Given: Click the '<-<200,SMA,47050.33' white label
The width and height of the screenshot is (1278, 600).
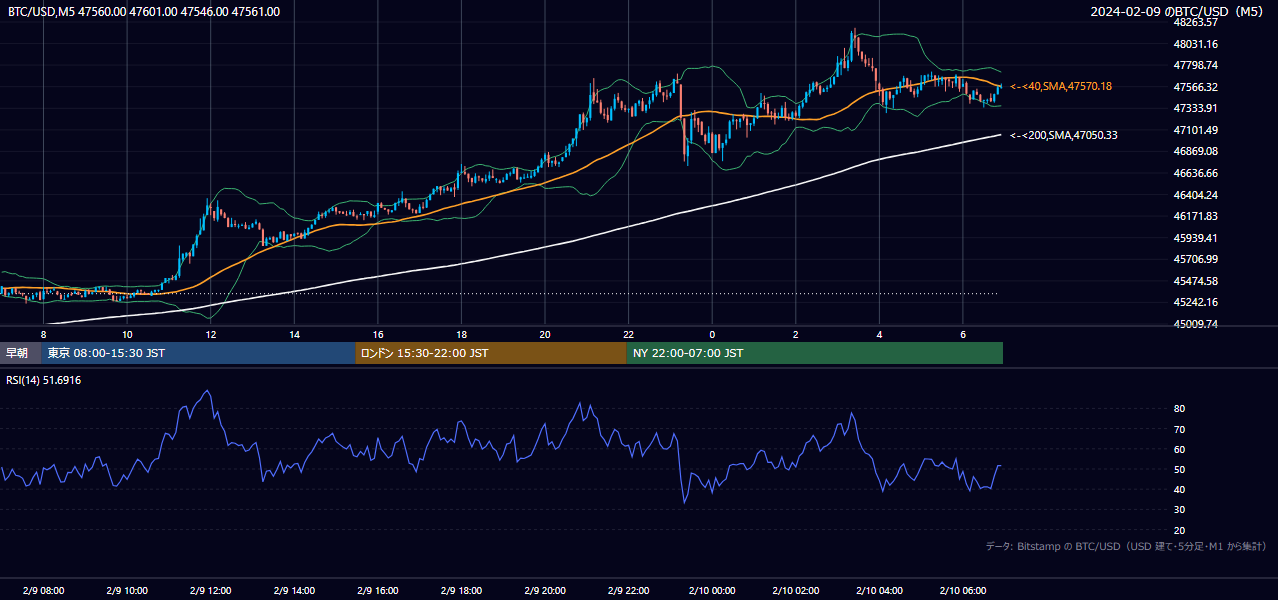Looking at the screenshot, I should coord(1064,135).
